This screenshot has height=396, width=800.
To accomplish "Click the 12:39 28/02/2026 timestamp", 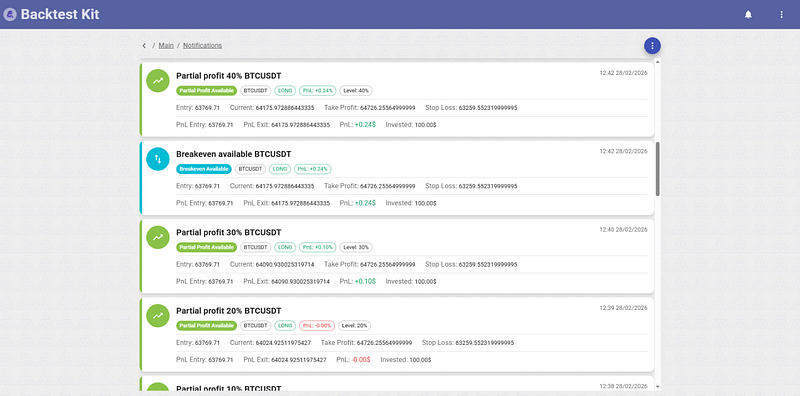I will 623,308.
